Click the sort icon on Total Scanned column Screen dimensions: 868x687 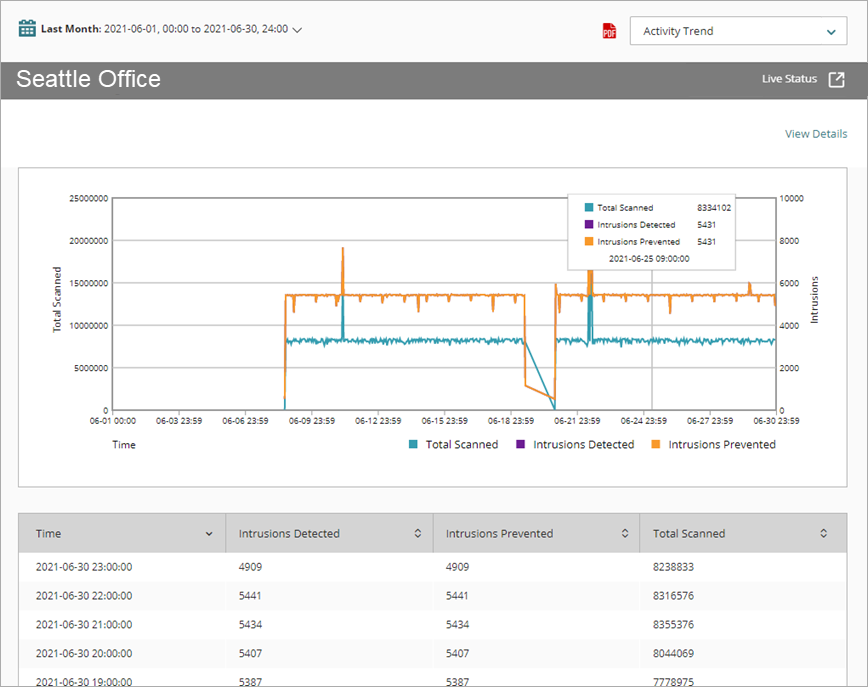tap(823, 533)
